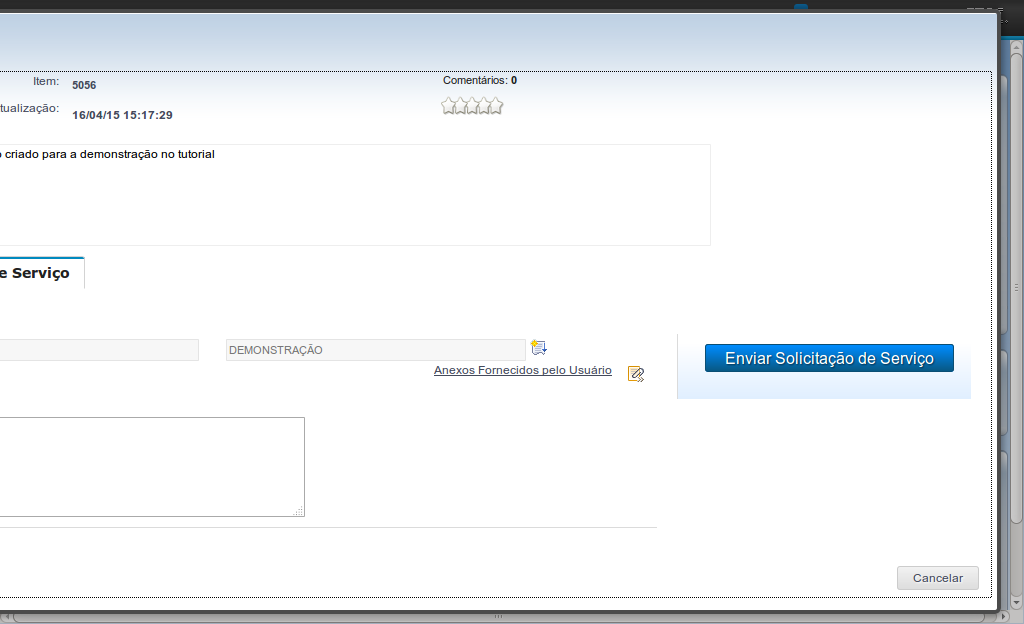This screenshot has height=624, width=1024.
Task: Click the gray field left of DEMONSTRAÇÃO
Action: click(x=98, y=350)
